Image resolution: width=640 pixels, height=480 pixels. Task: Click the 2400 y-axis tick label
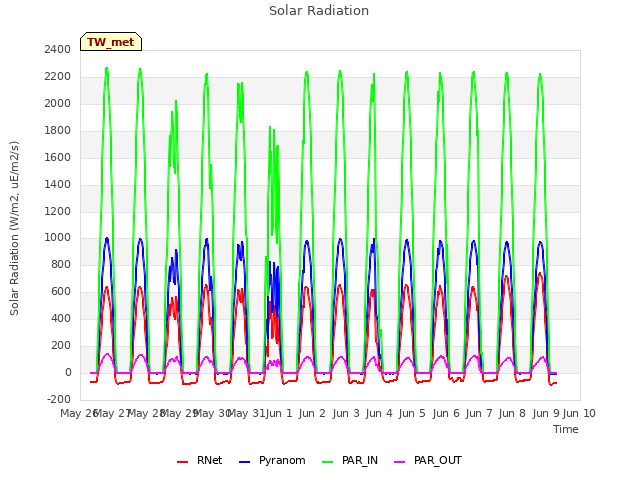point(58,49)
